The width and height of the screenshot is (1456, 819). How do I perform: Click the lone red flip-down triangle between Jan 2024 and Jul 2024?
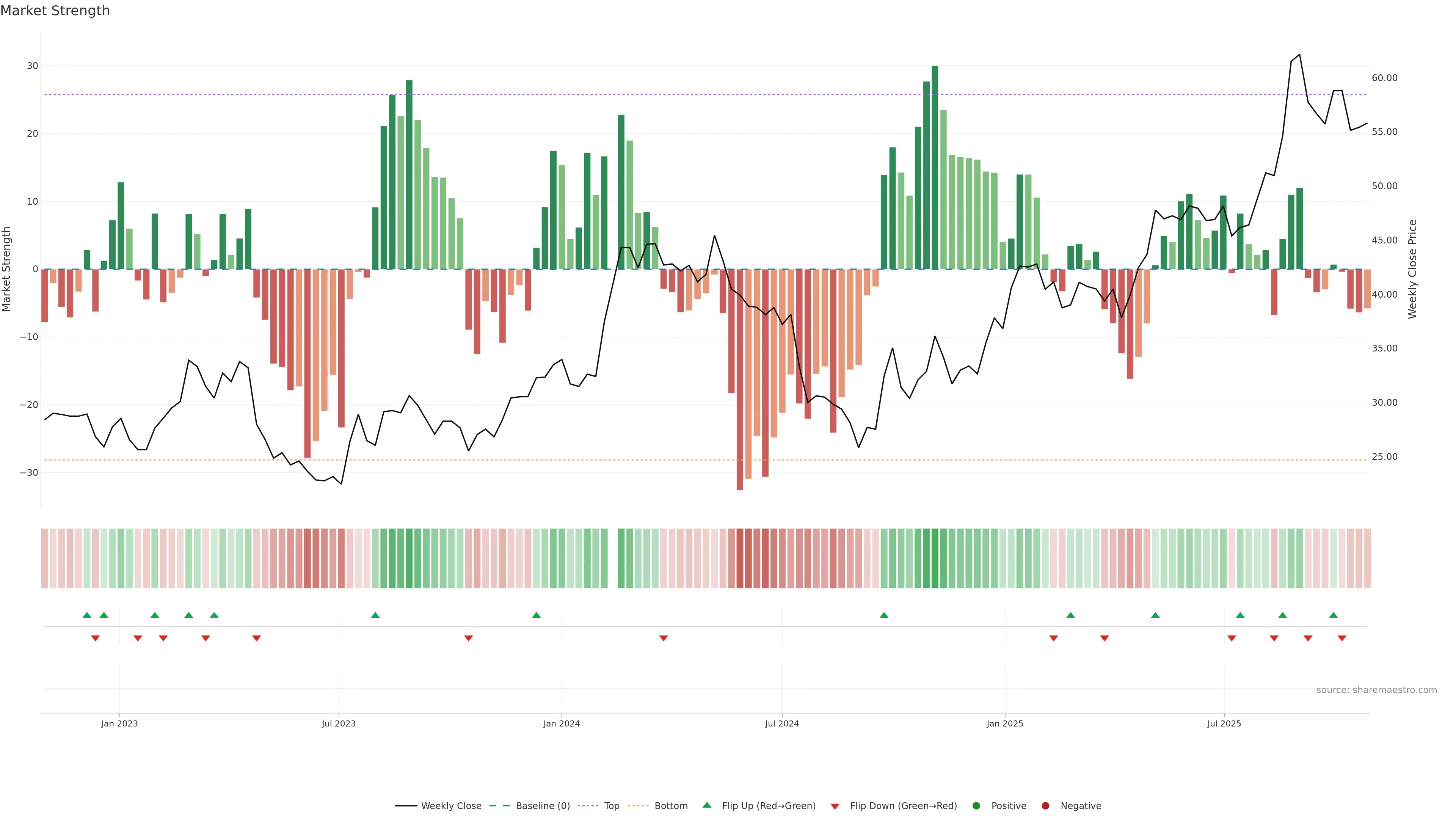click(x=664, y=638)
